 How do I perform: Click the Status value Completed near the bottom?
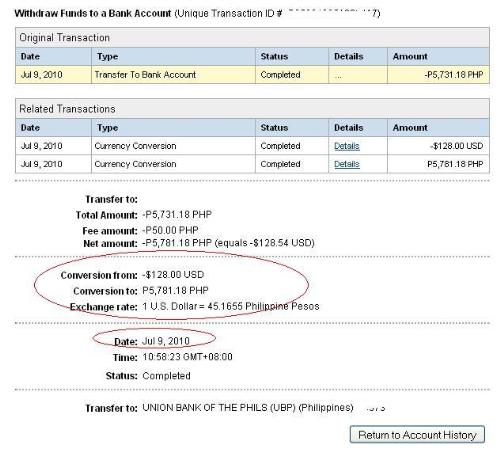tap(166, 376)
